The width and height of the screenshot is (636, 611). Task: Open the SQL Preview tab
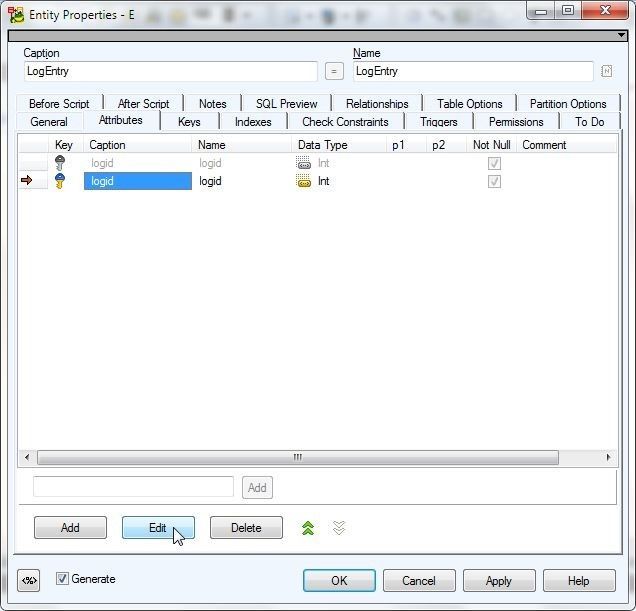click(x=286, y=103)
